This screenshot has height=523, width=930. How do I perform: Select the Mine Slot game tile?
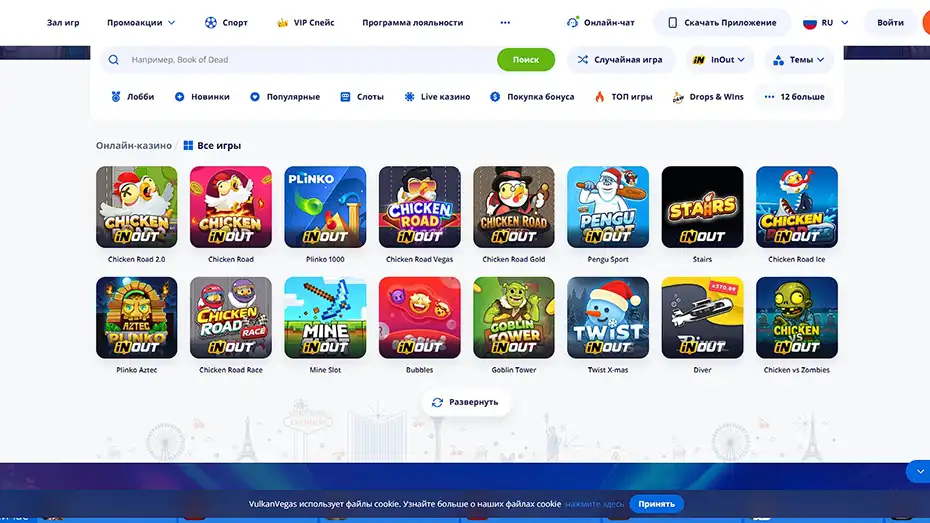[325, 317]
